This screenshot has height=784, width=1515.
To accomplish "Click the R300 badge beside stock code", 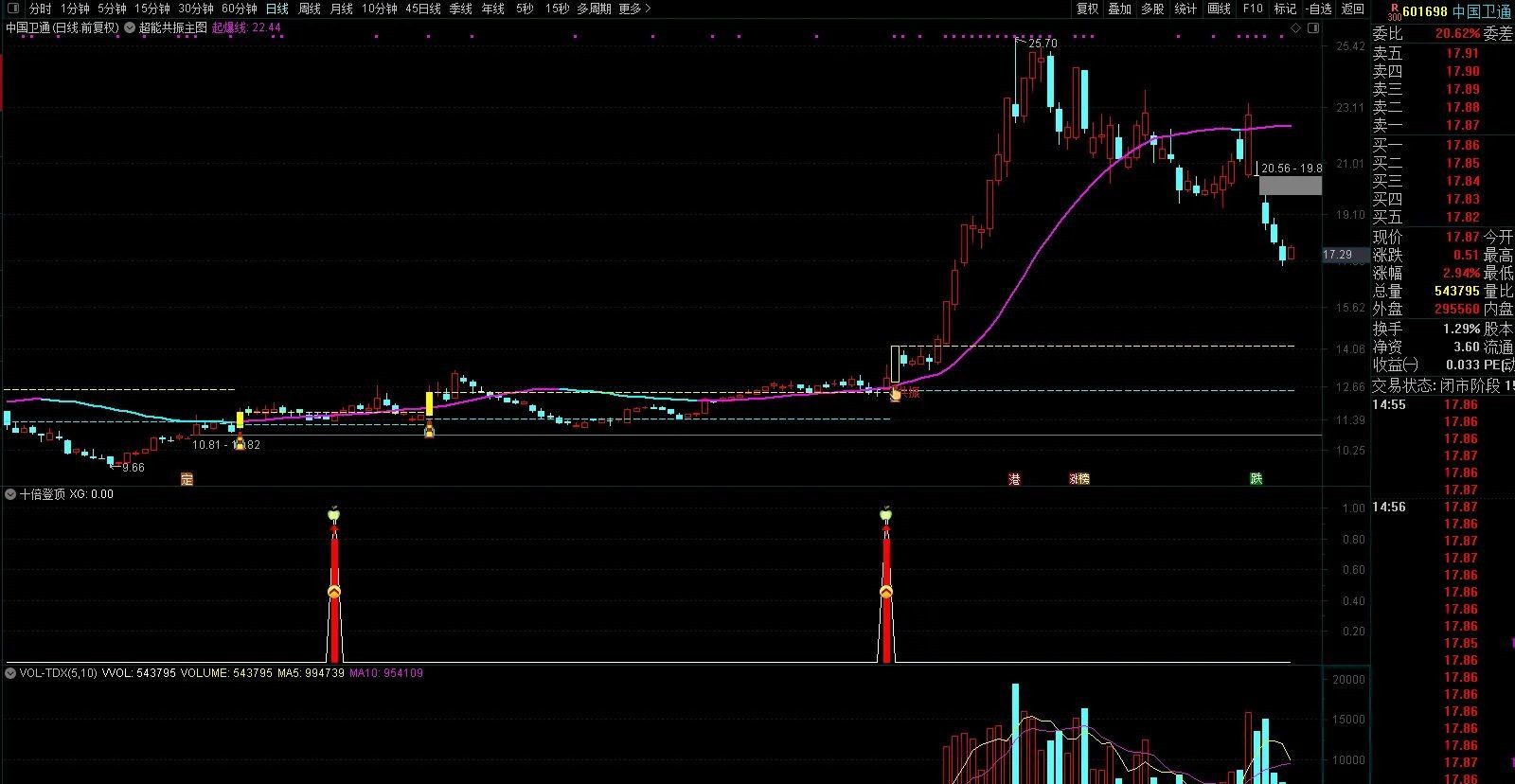I will 1393,10.
